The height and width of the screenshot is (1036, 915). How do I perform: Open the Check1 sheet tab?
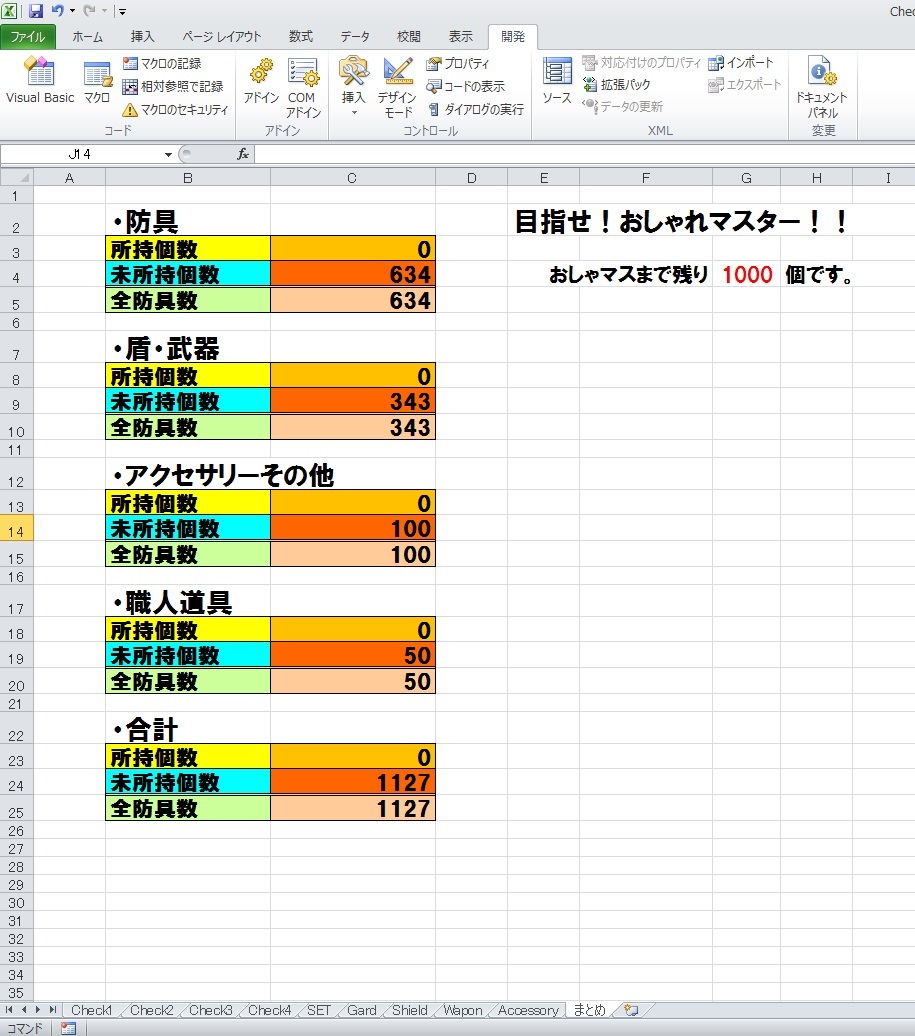click(91, 1010)
